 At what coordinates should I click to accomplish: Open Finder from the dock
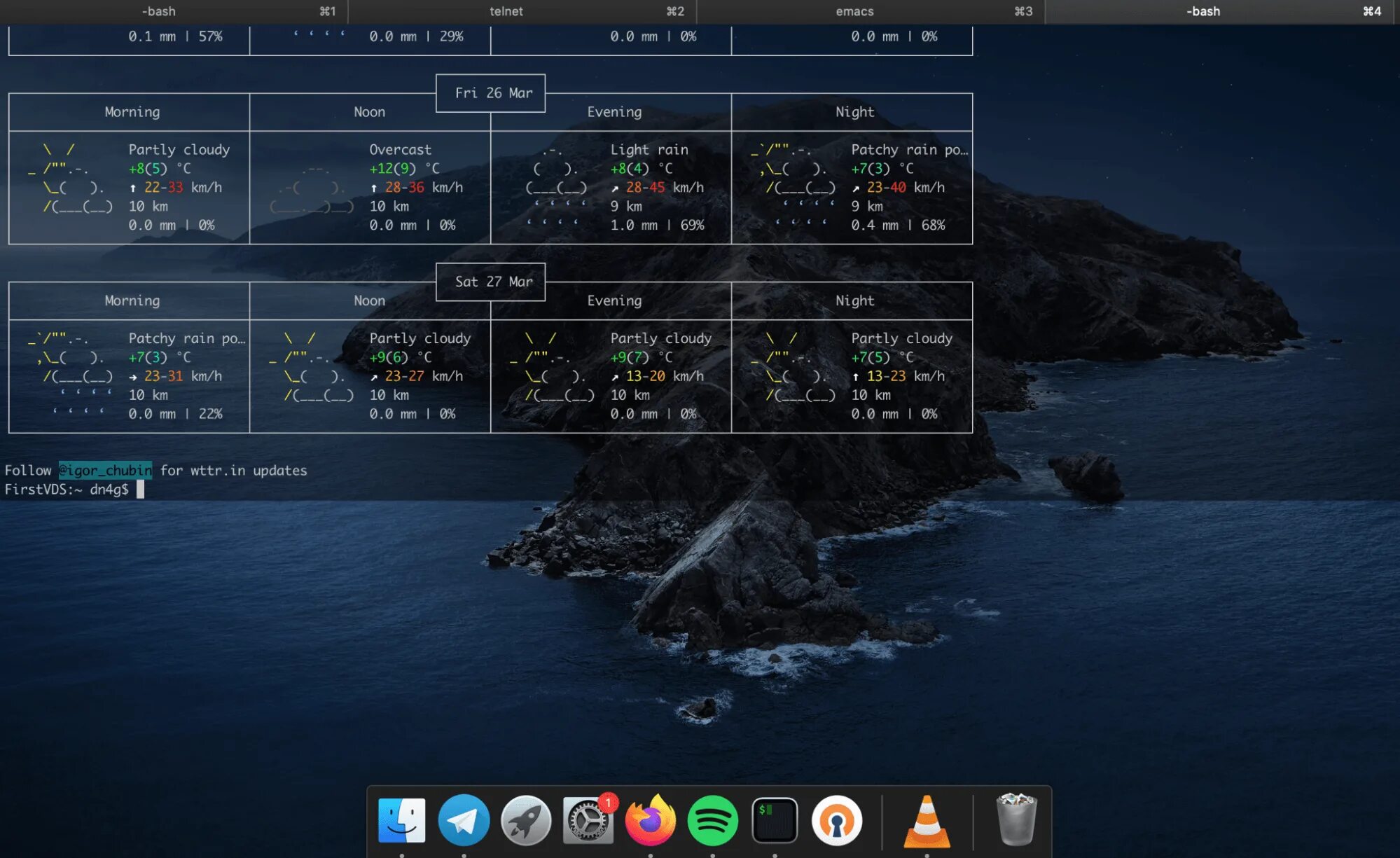(401, 820)
